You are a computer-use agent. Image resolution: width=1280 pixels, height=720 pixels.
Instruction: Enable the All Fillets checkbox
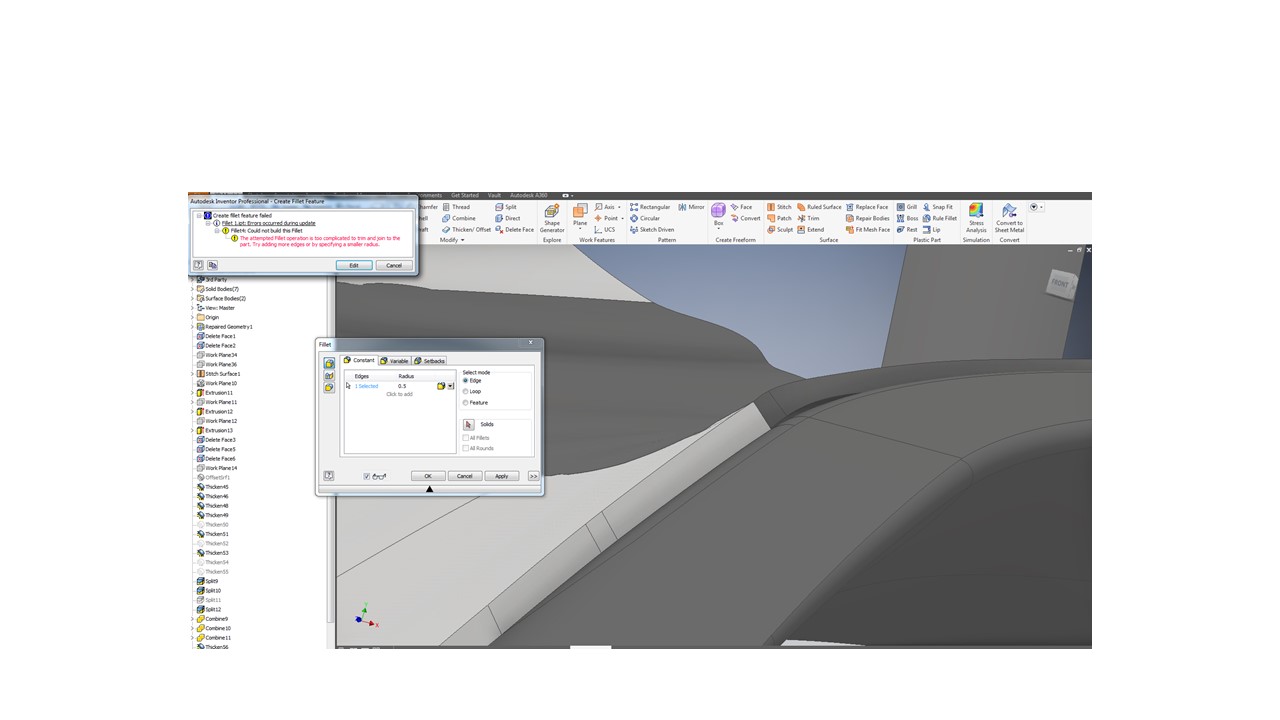(x=465, y=438)
